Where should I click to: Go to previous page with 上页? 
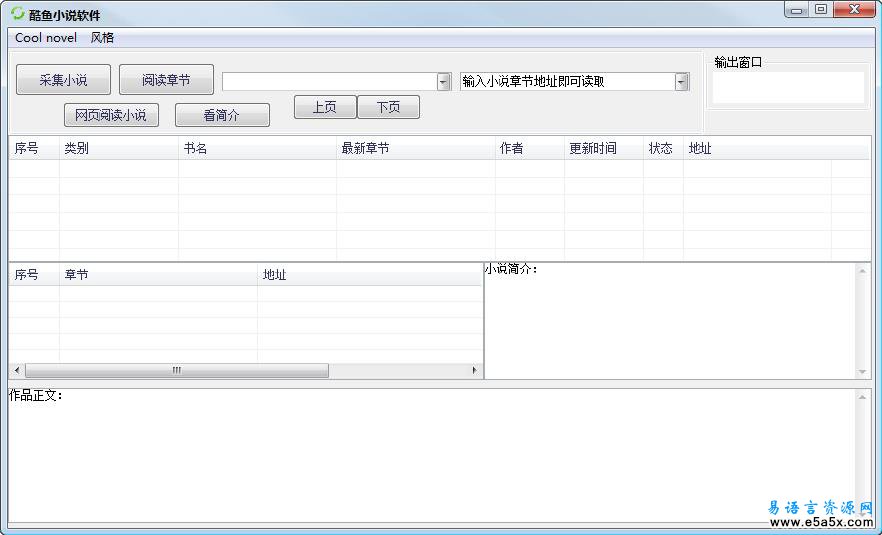tap(325, 107)
